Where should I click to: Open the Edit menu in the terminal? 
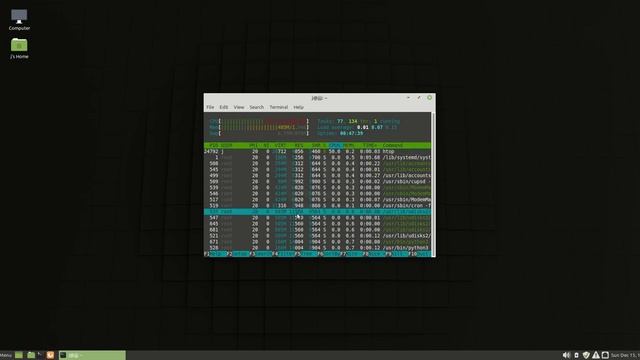[224, 107]
